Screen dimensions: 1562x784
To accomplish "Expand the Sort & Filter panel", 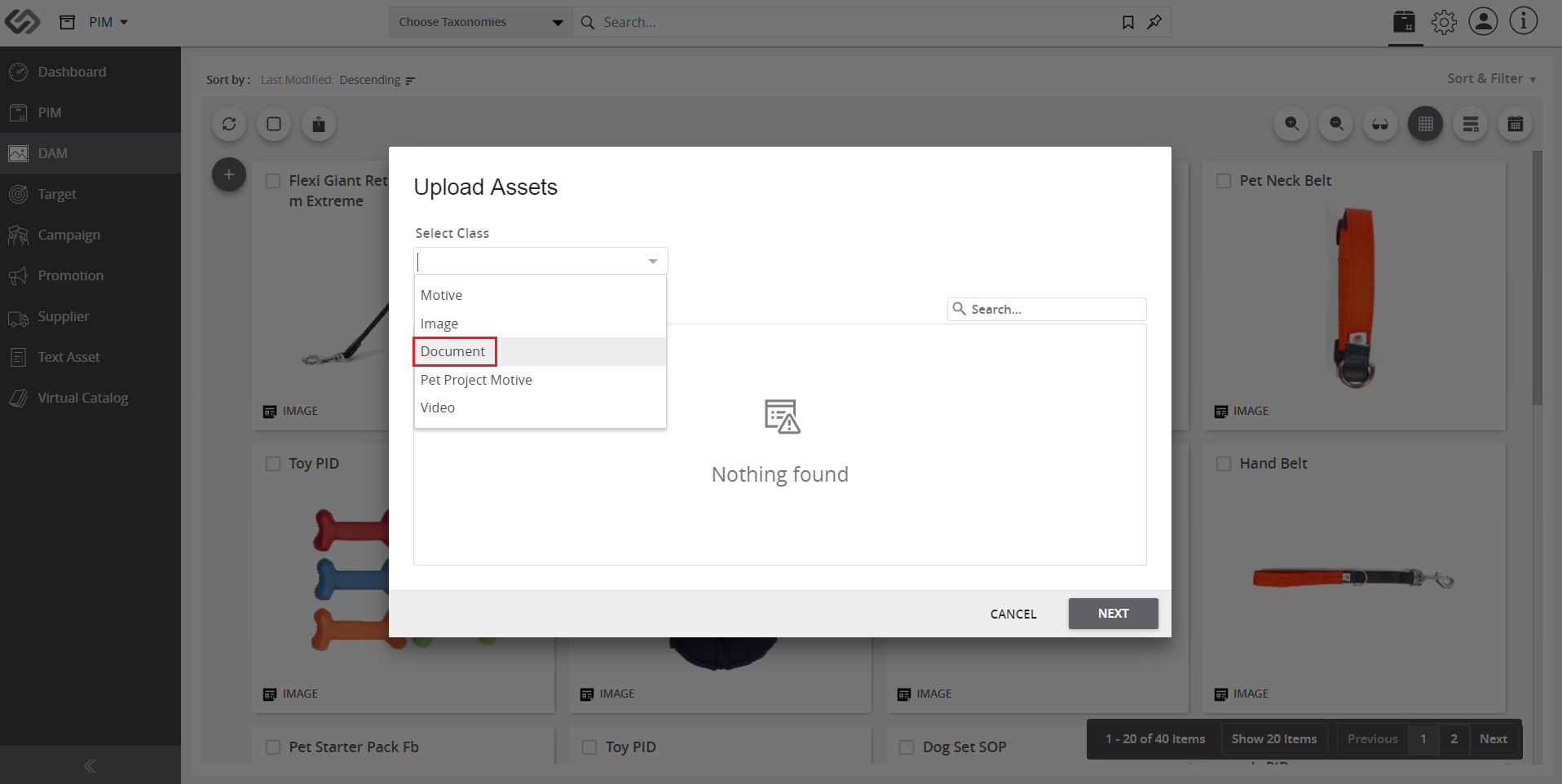I will coord(1491,79).
